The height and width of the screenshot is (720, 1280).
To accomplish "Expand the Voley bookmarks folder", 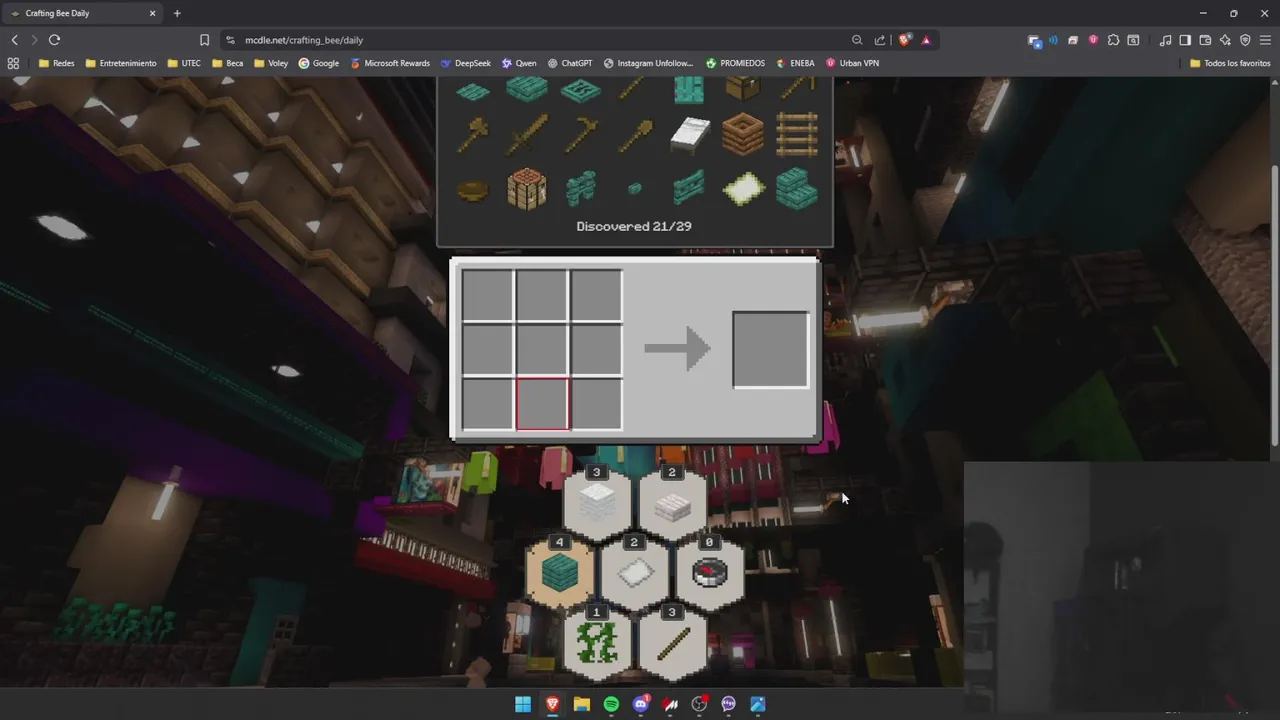I will (271, 63).
